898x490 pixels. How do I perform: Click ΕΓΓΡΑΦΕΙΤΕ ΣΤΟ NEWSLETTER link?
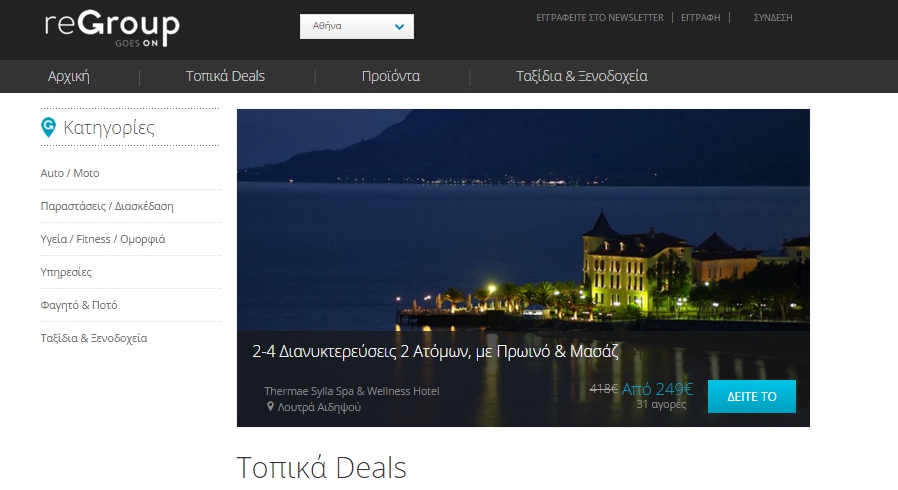[600, 18]
